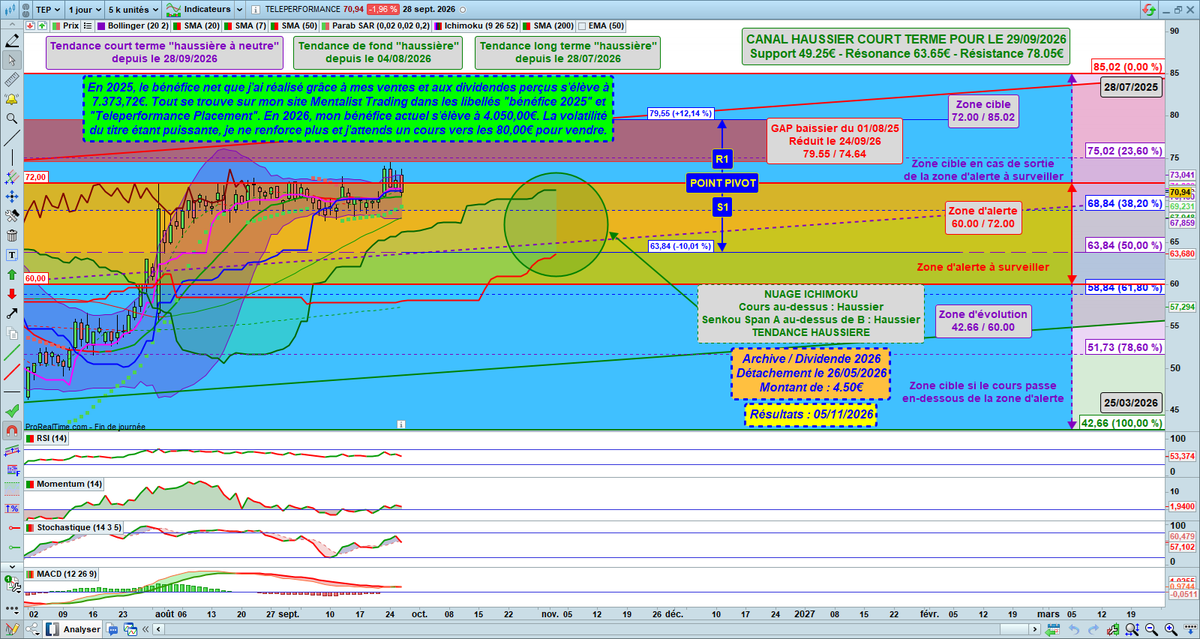Image resolution: width=1200 pixels, height=639 pixels.
Task: Click the double chevron collapse in bottom bar
Action: 145,629
